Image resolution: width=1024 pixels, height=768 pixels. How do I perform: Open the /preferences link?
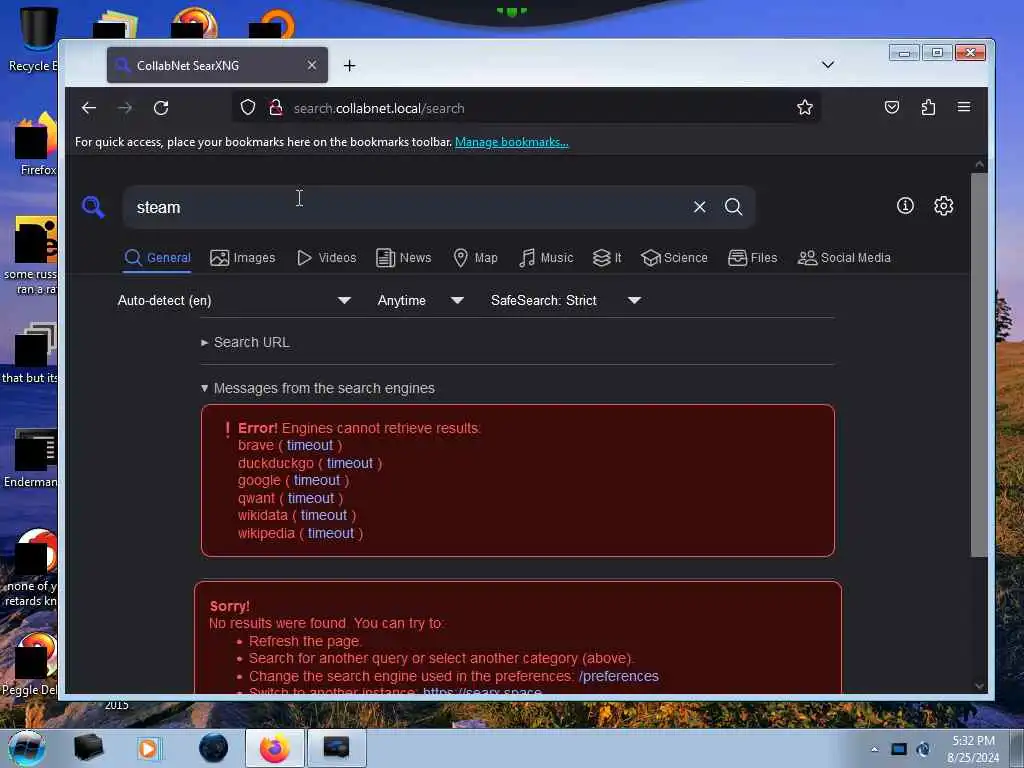click(x=618, y=676)
